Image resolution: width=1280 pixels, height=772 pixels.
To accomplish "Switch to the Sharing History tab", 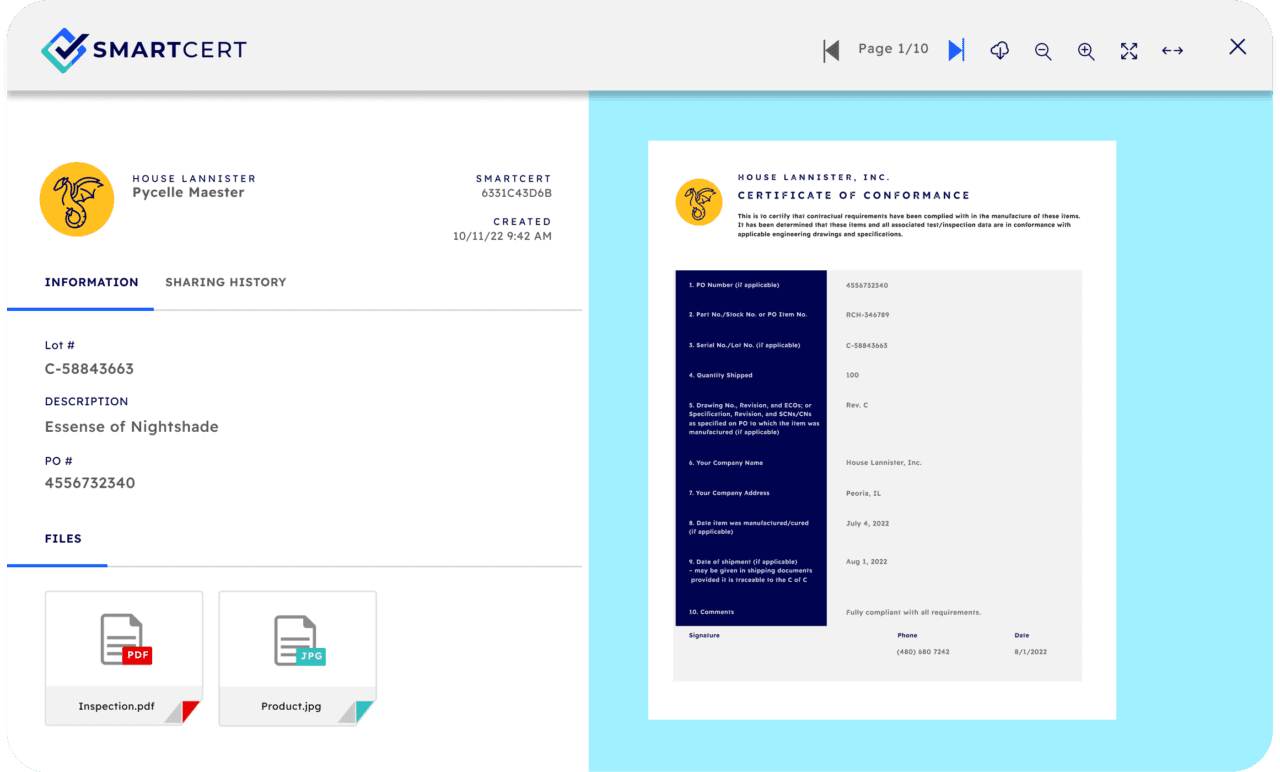I will (225, 282).
